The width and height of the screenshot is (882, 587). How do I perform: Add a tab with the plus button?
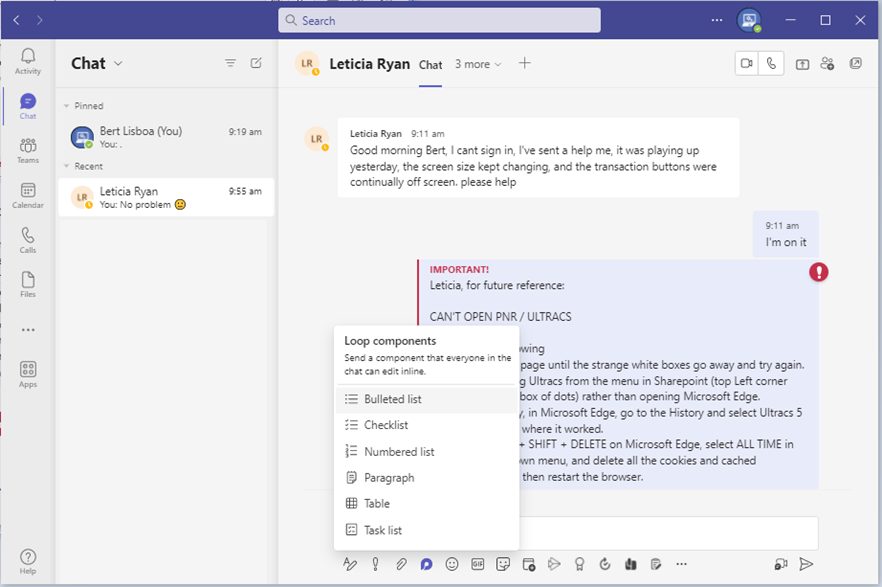524,63
